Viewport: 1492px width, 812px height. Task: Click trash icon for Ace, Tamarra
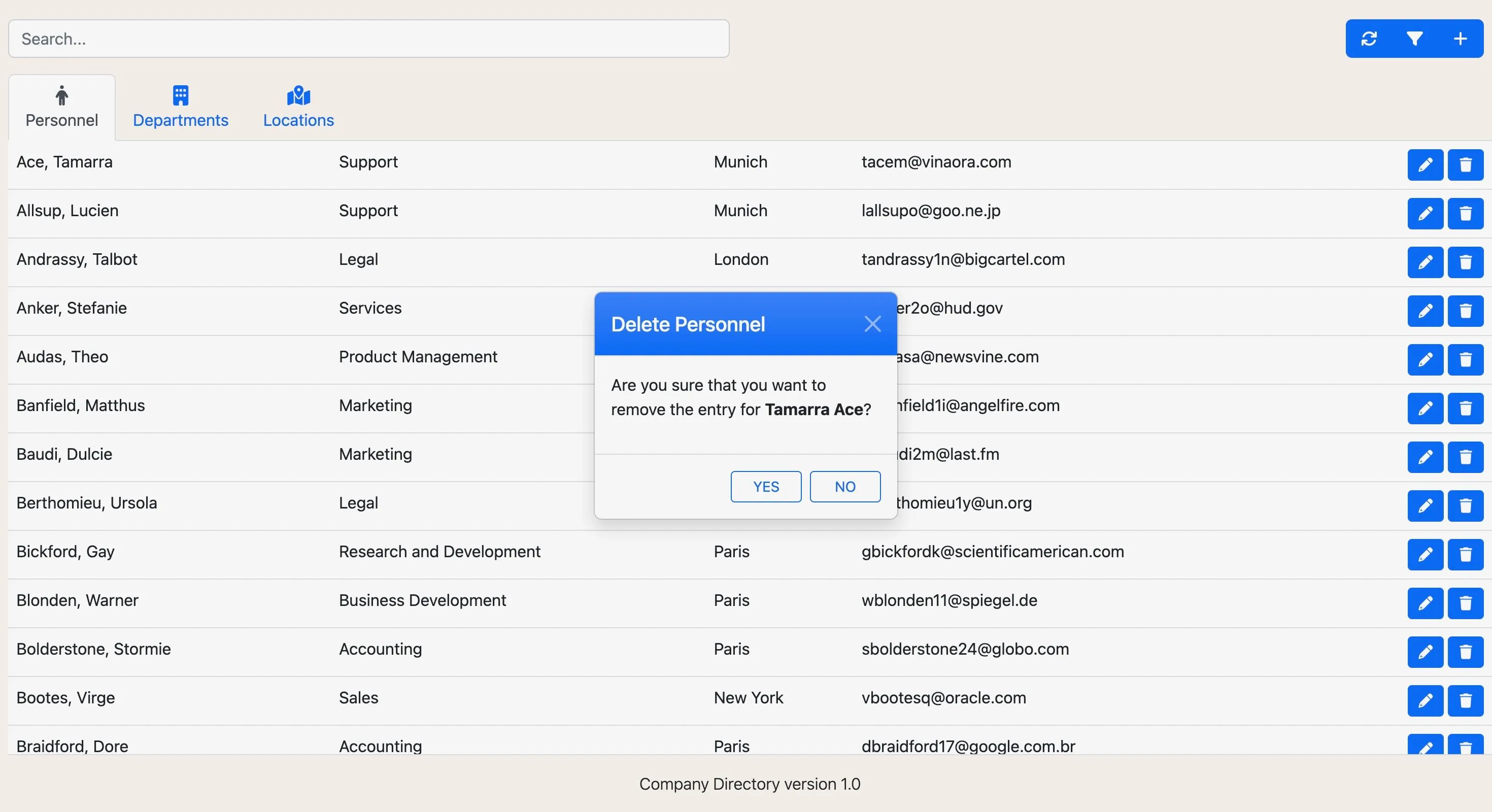point(1466,165)
